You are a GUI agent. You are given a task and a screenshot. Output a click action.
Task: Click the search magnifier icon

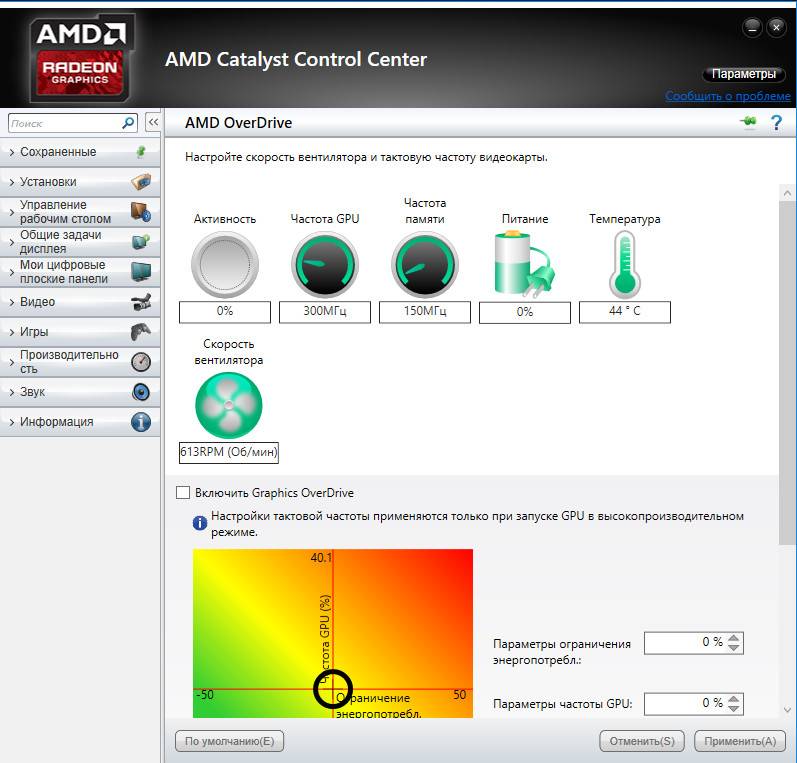(x=128, y=123)
